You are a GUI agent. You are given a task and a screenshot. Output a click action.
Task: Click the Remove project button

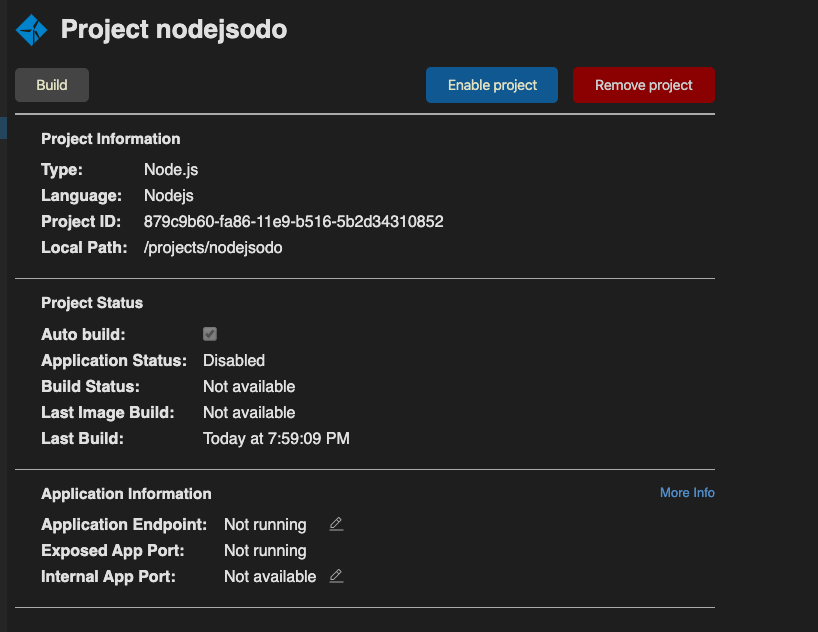(644, 85)
